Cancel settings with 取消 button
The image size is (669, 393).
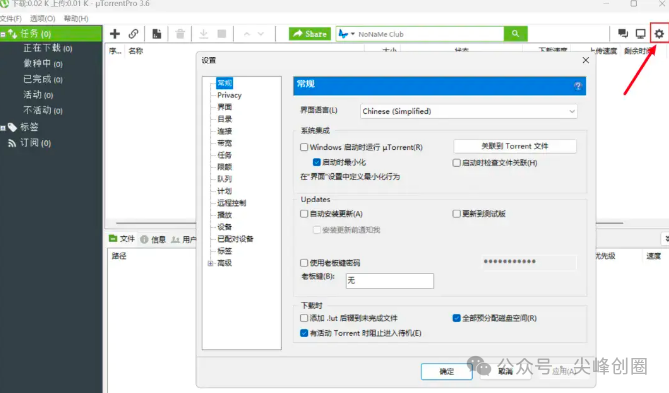point(505,372)
